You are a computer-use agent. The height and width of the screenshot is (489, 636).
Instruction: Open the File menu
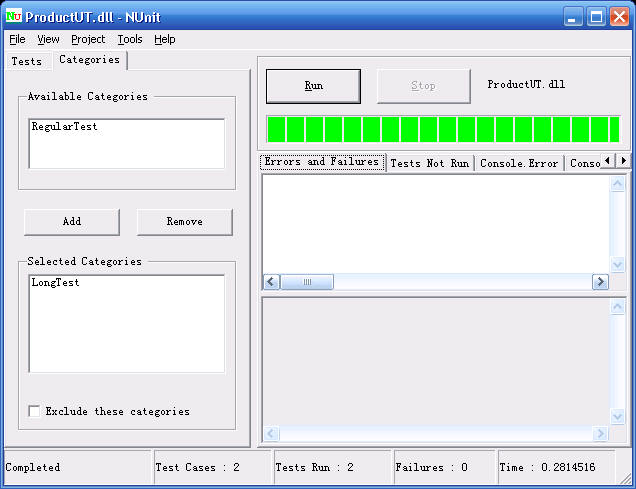(x=17, y=39)
